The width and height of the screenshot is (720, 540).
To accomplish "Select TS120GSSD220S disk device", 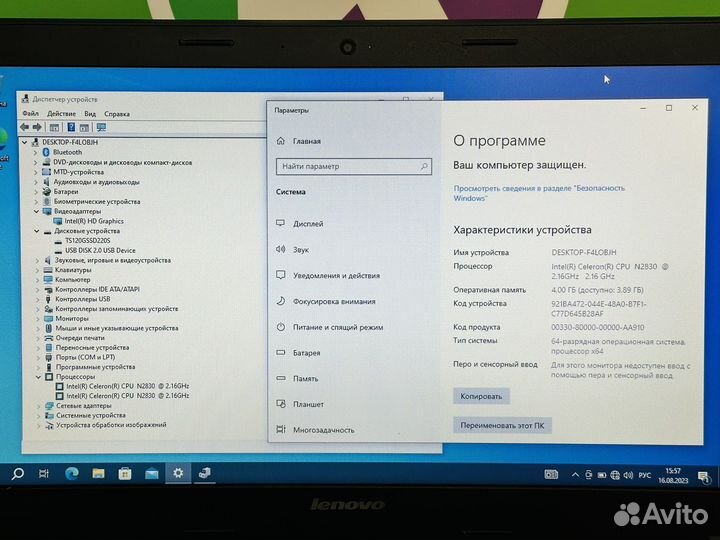I will tap(87, 241).
